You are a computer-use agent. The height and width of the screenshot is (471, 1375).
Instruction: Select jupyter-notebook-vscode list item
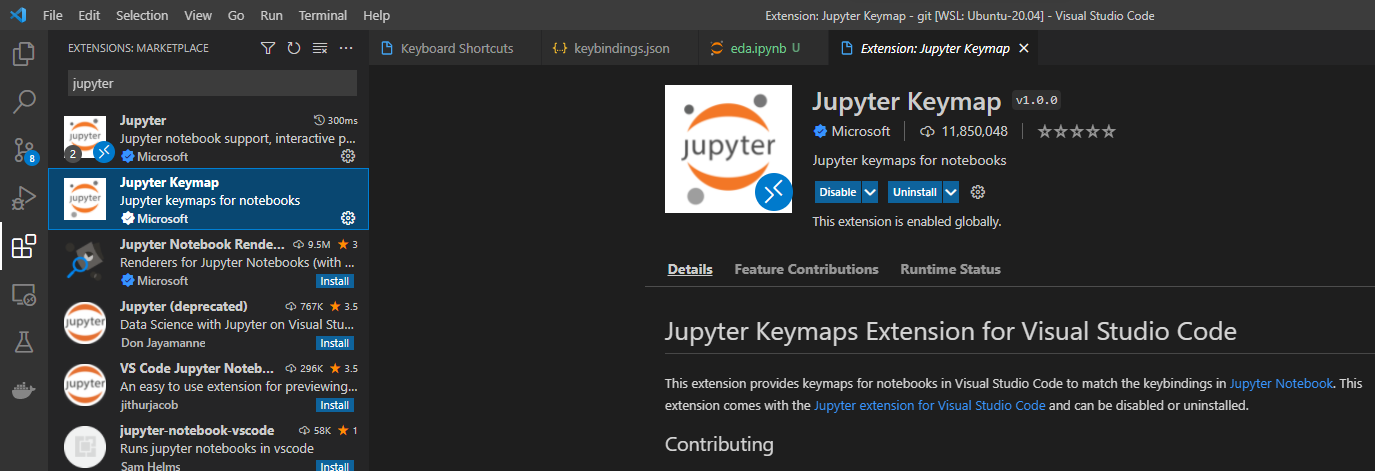pyautogui.click(x=209, y=444)
